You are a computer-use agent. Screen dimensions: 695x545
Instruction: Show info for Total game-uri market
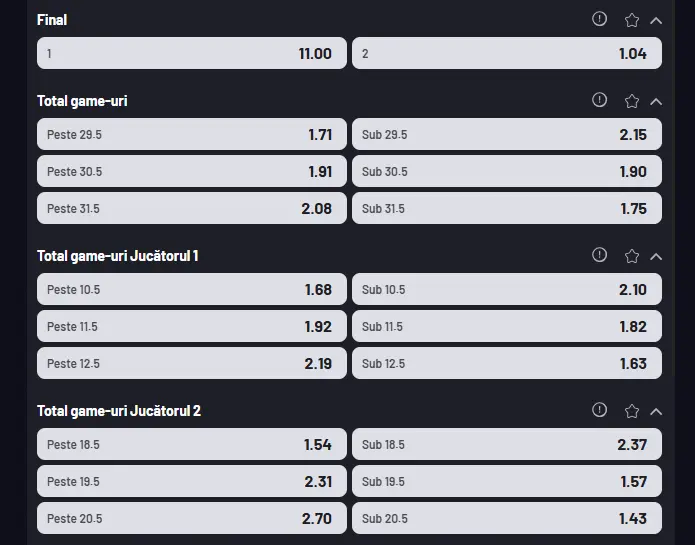(599, 100)
